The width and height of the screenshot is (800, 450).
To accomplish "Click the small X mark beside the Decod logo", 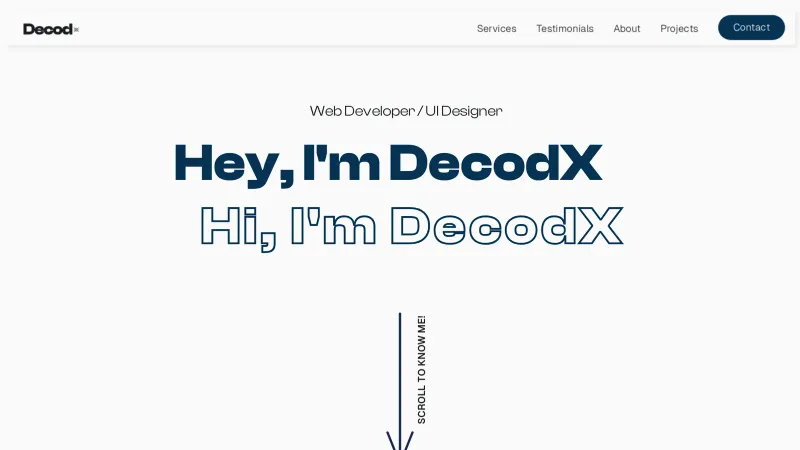I will coord(76,30).
